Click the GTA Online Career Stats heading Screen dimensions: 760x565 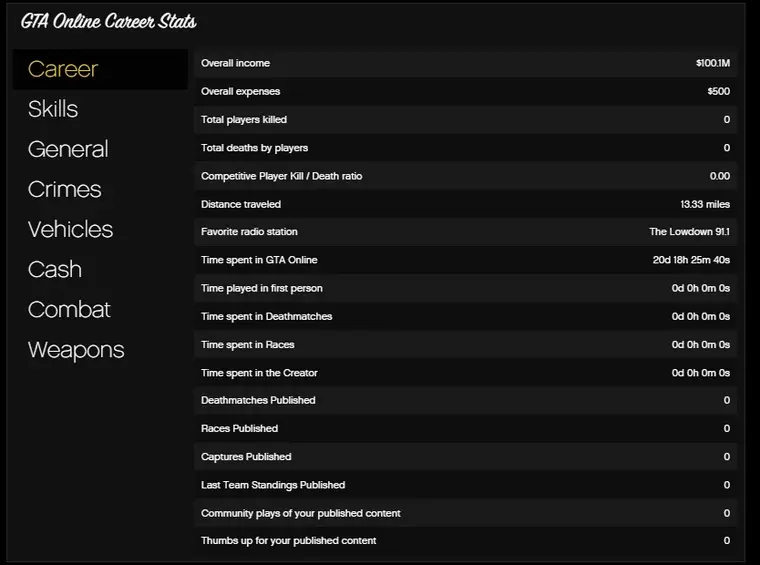pyautogui.click(x=109, y=21)
